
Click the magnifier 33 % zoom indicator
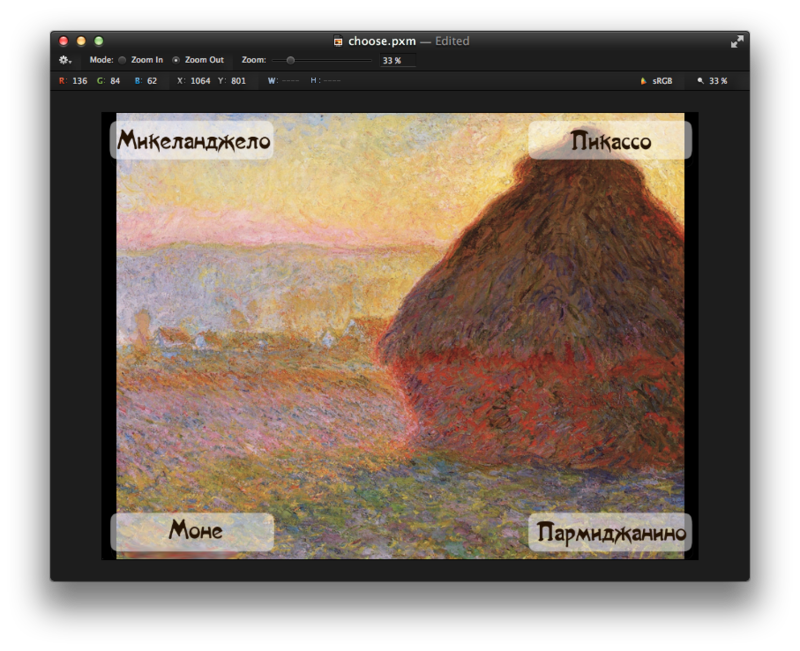click(712, 81)
